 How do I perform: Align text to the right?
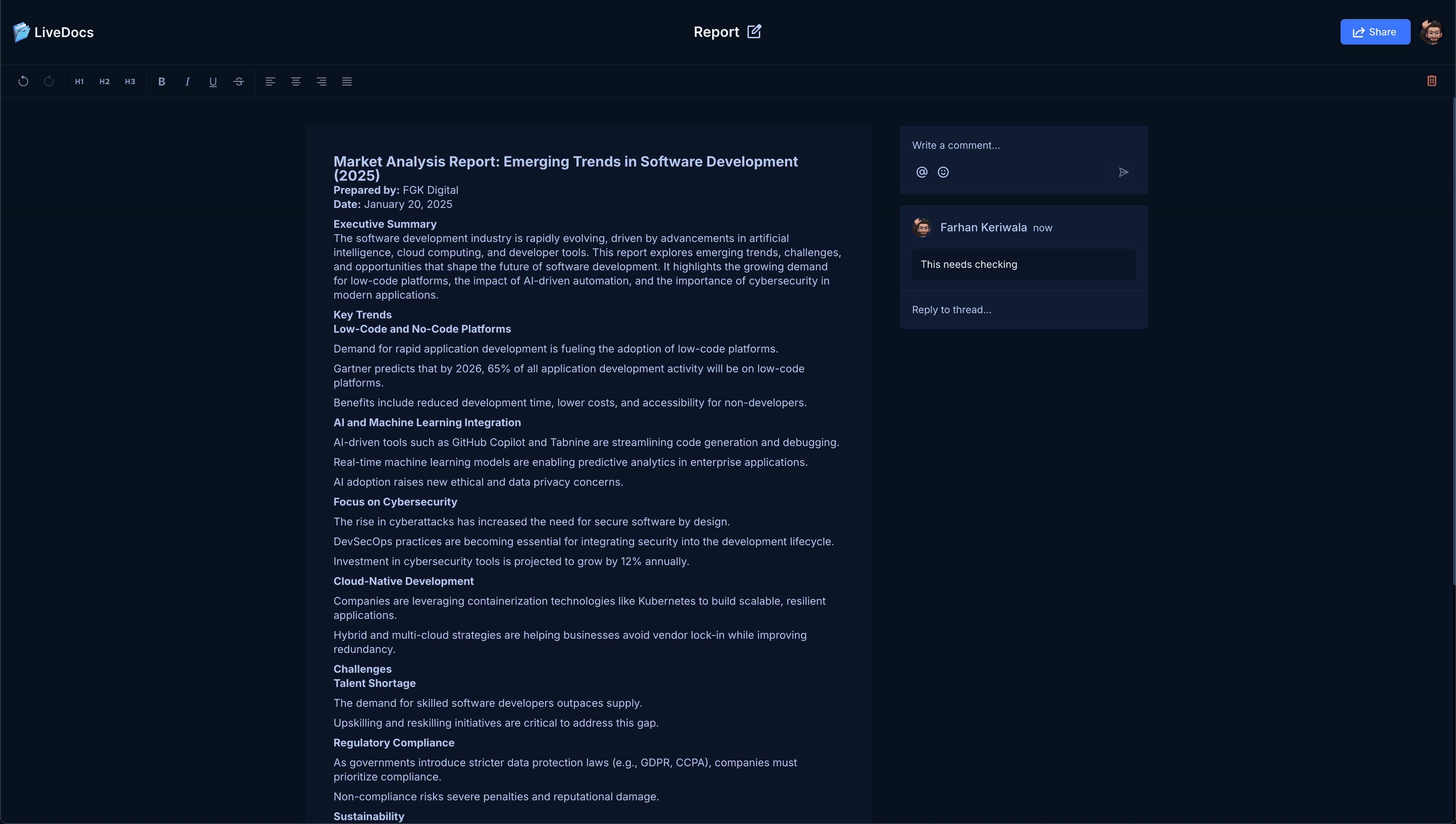(x=321, y=82)
